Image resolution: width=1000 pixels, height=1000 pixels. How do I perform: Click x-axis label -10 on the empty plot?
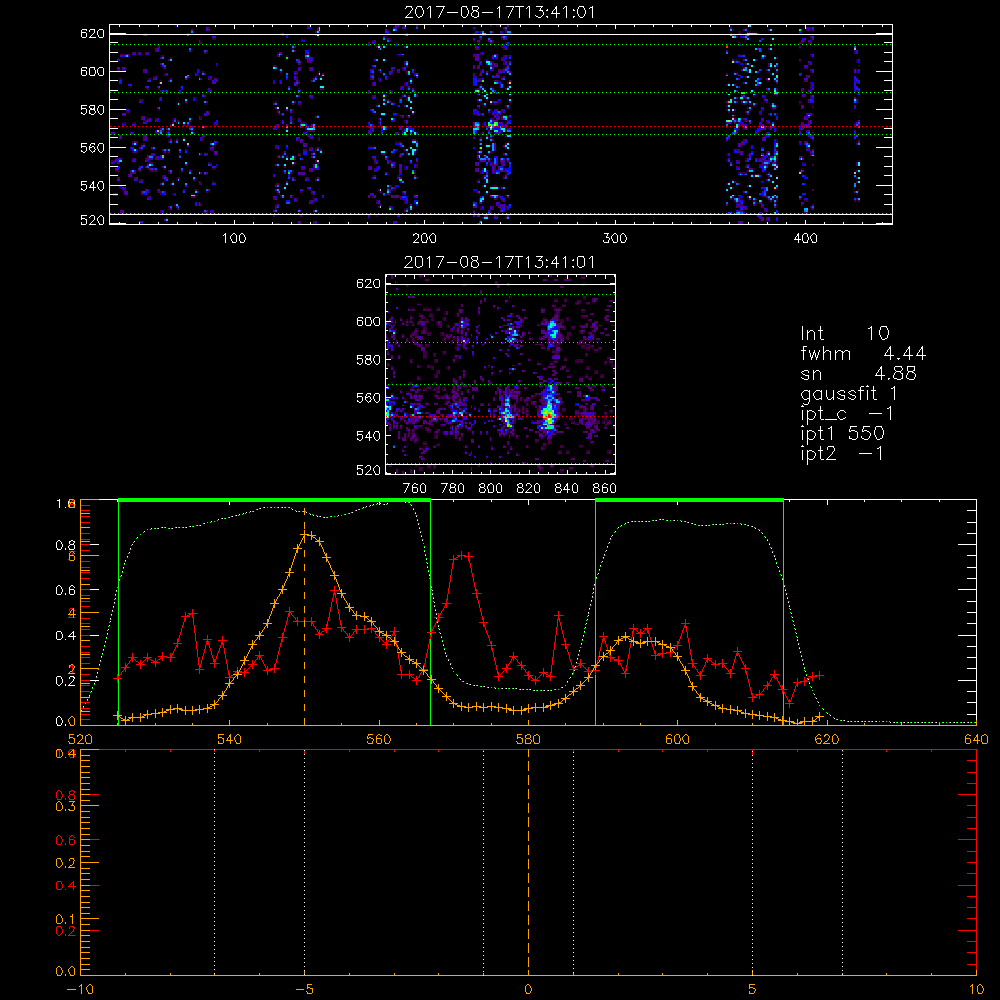(x=80, y=989)
